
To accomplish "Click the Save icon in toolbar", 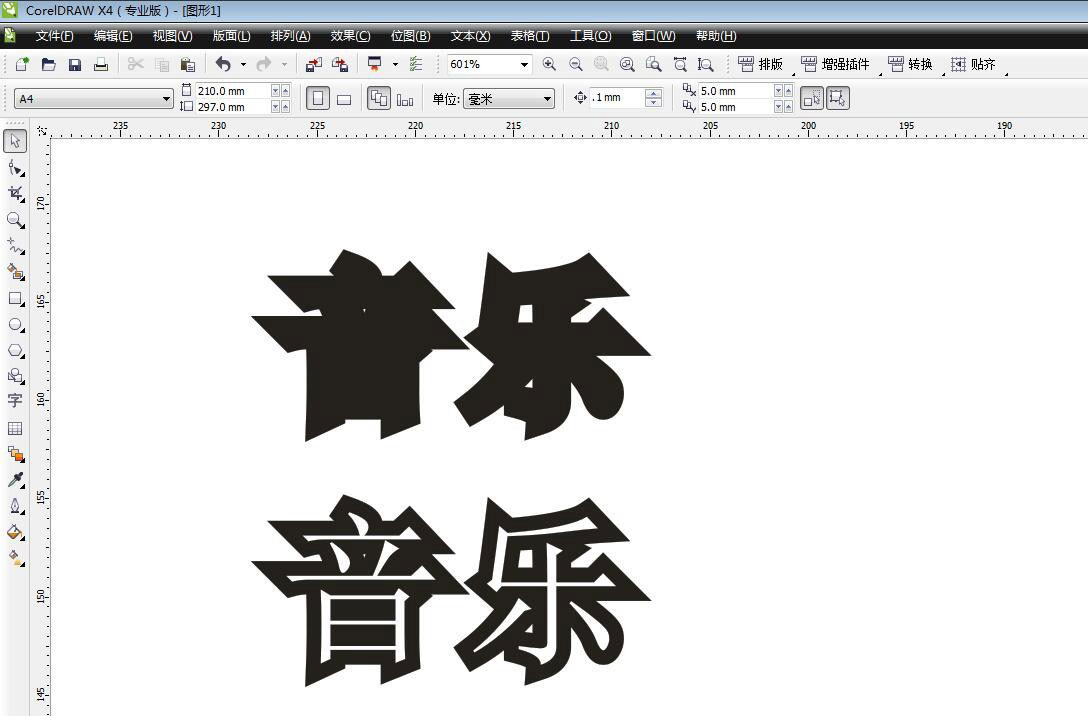I will click(75, 64).
